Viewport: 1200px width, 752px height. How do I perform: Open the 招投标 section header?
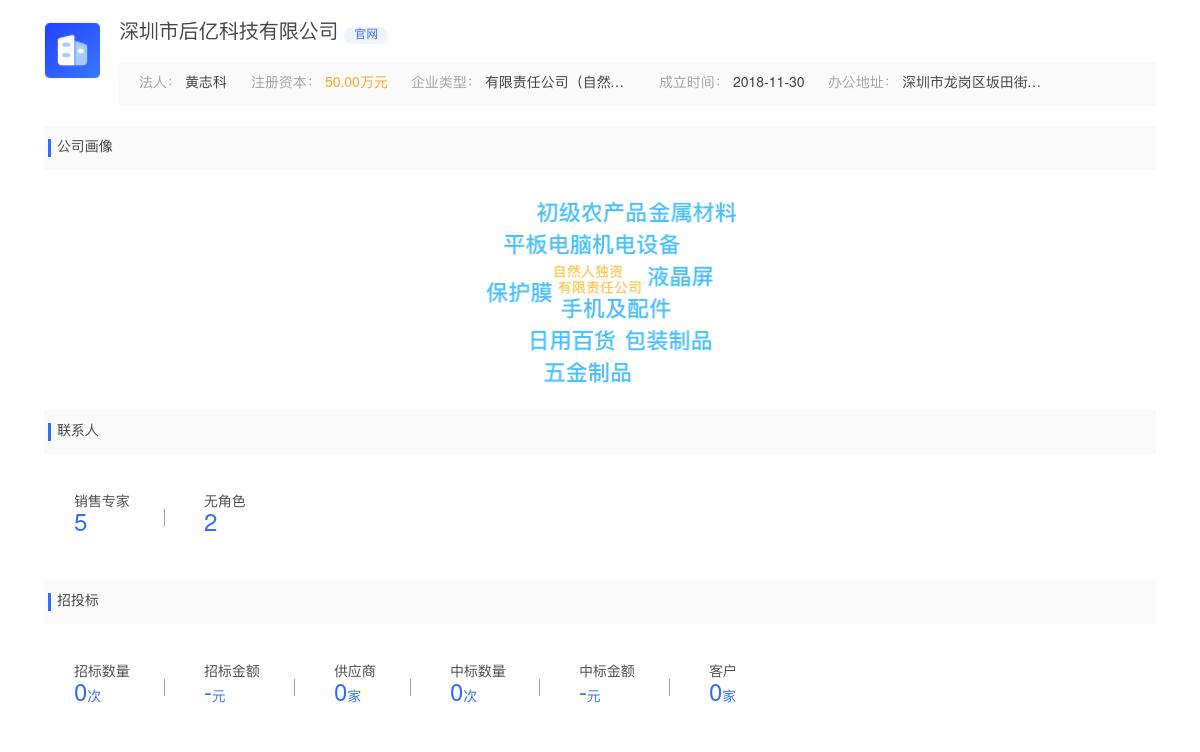77,601
